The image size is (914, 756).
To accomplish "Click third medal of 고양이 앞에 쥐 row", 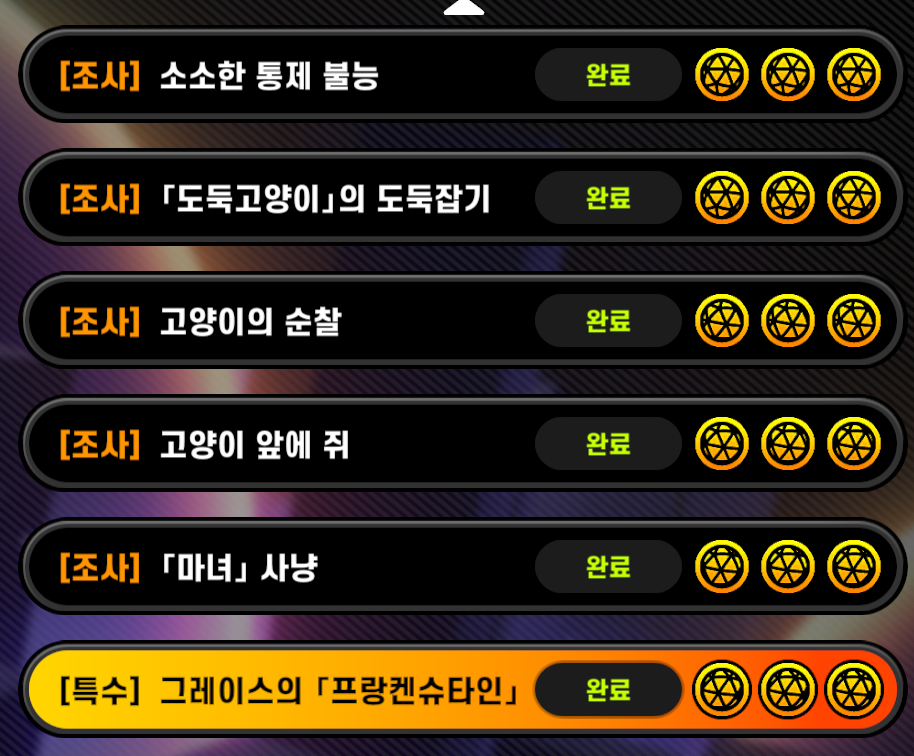I will pyautogui.click(x=854, y=444).
